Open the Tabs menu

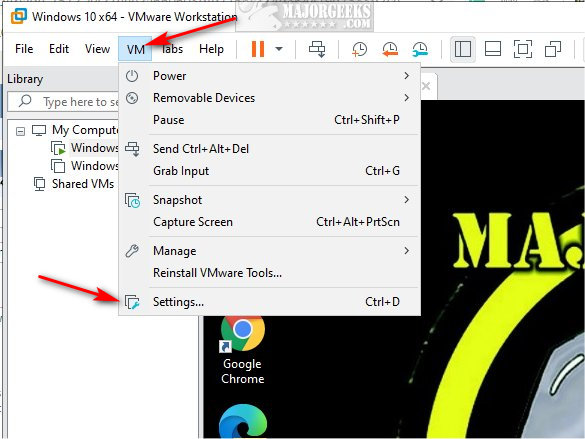coord(172,49)
